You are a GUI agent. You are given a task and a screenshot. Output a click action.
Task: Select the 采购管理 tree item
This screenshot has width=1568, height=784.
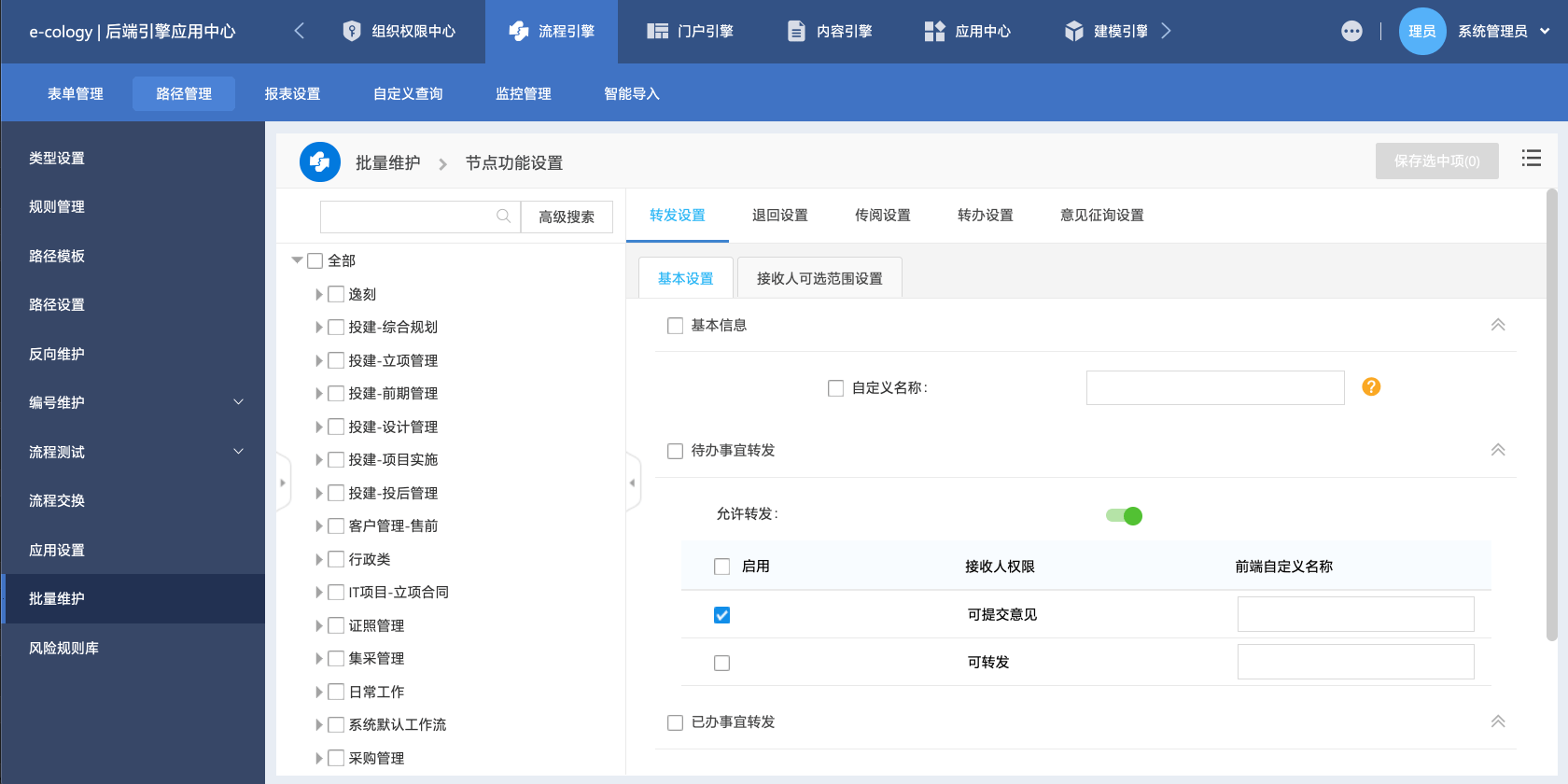(x=376, y=758)
